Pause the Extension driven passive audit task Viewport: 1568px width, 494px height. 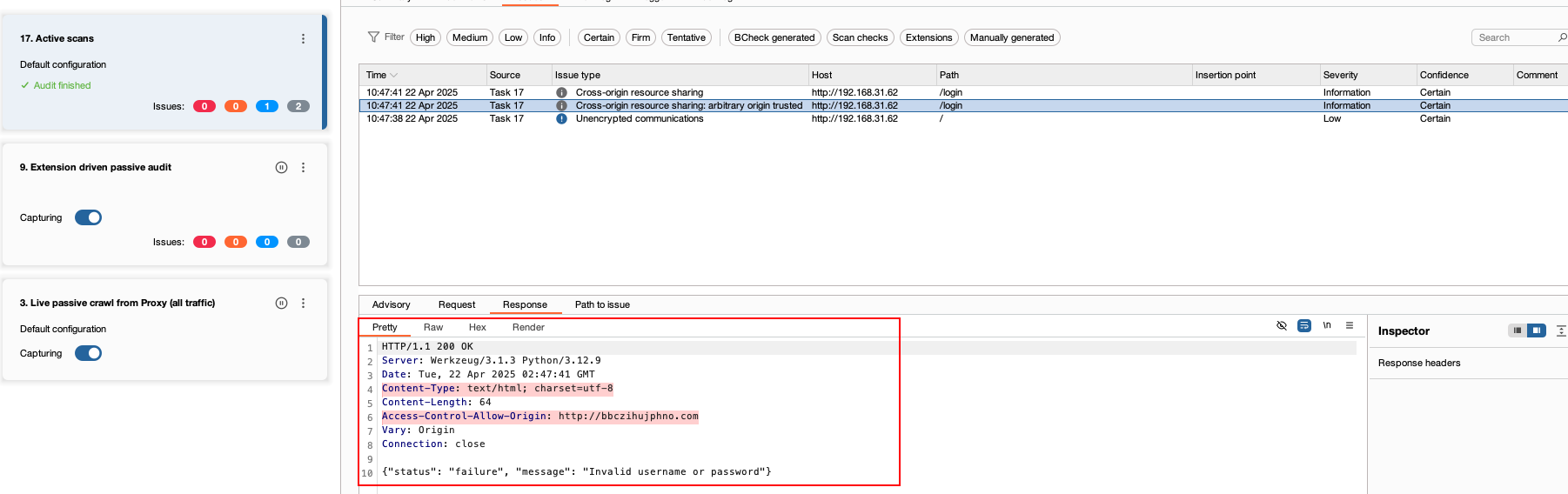pos(281,167)
